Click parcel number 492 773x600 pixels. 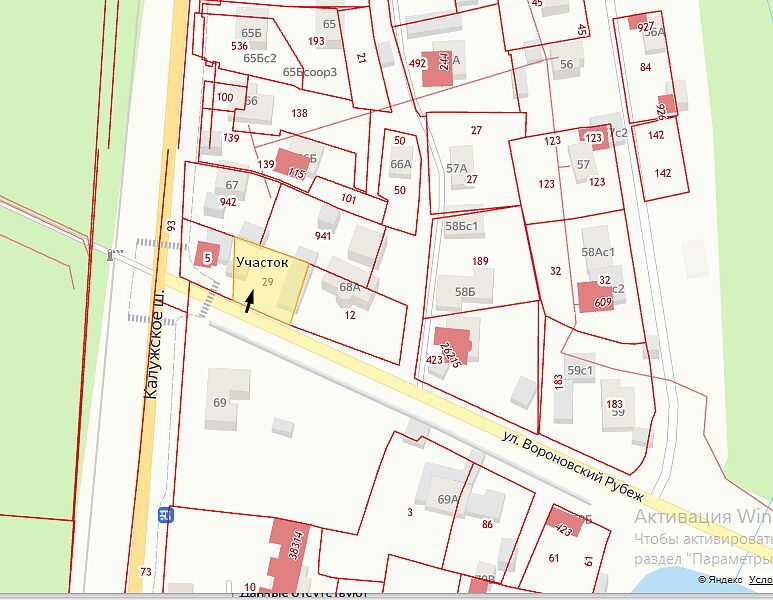[418, 63]
